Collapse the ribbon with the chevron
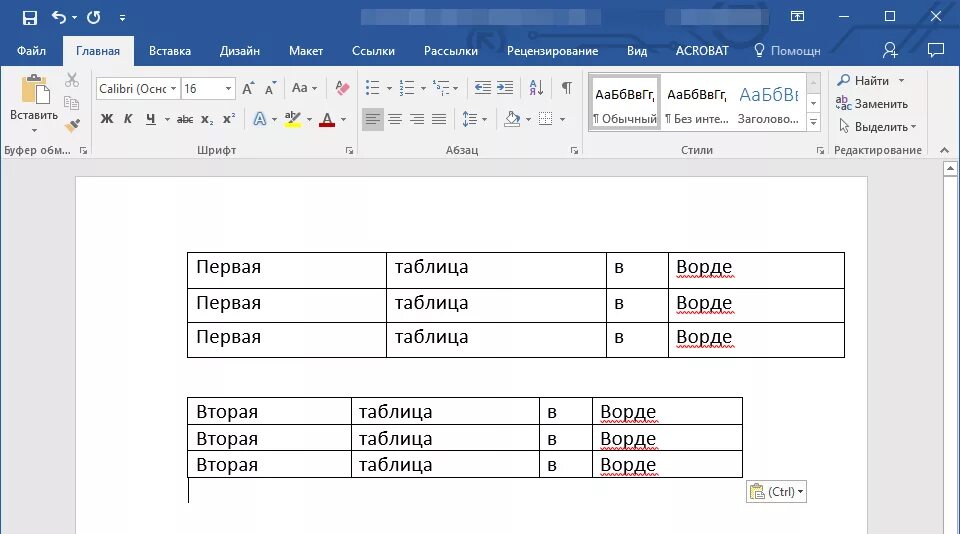This screenshot has height=534, width=960. [944, 150]
